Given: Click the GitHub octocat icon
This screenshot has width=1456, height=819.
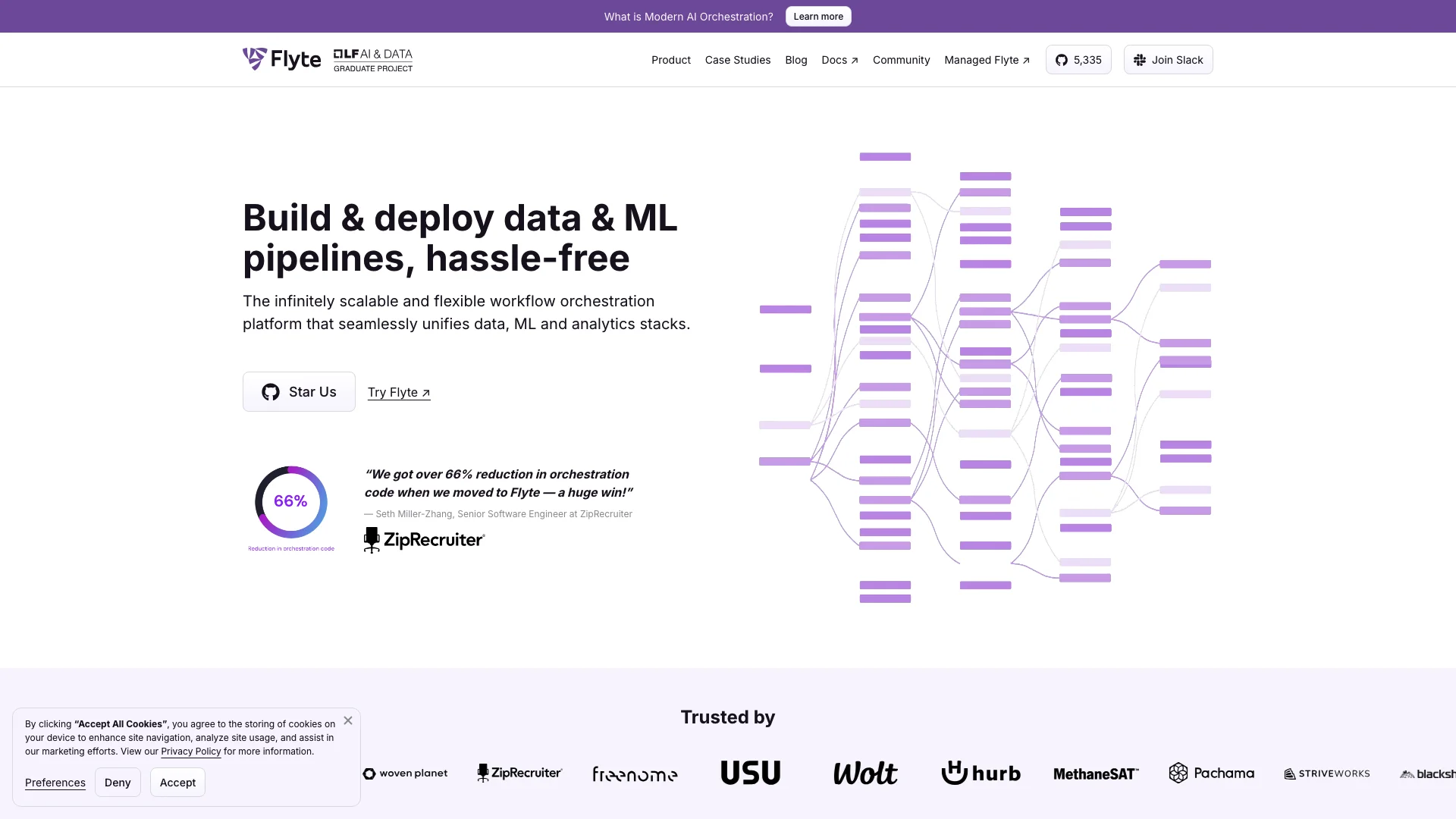Looking at the screenshot, I should [x=1062, y=60].
